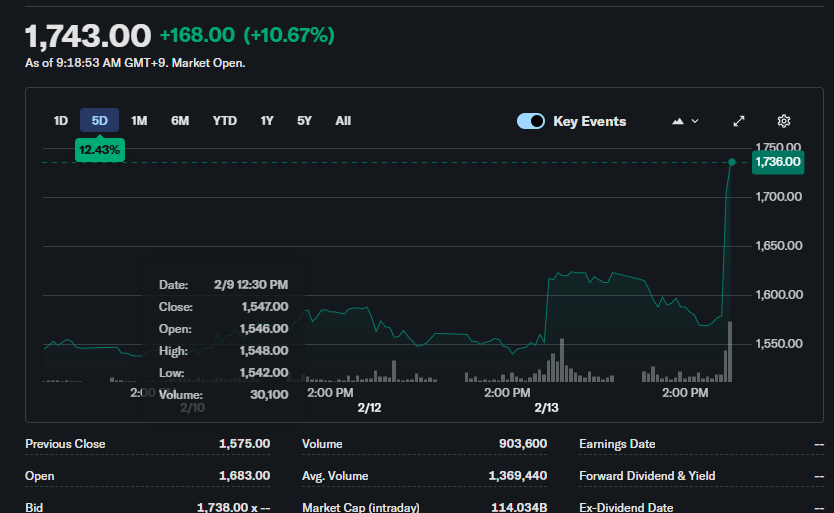Click the 1,575.00 previous close value
Image resolution: width=834 pixels, height=513 pixels.
(x=244, y=444)
